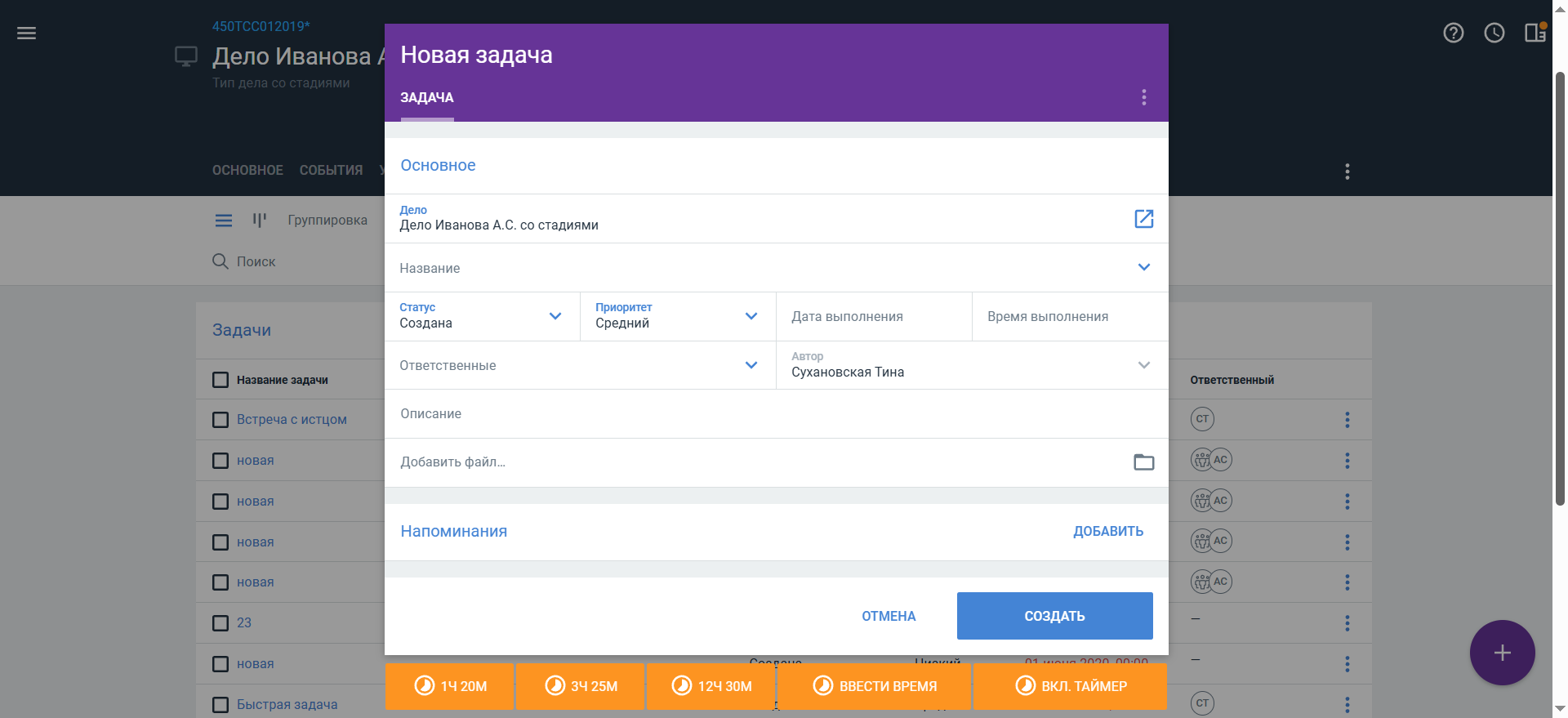Click the help question mark icon
The height and width of the screenshot is (718, 1568).
pyautogui.click(x=1453, y=33)
